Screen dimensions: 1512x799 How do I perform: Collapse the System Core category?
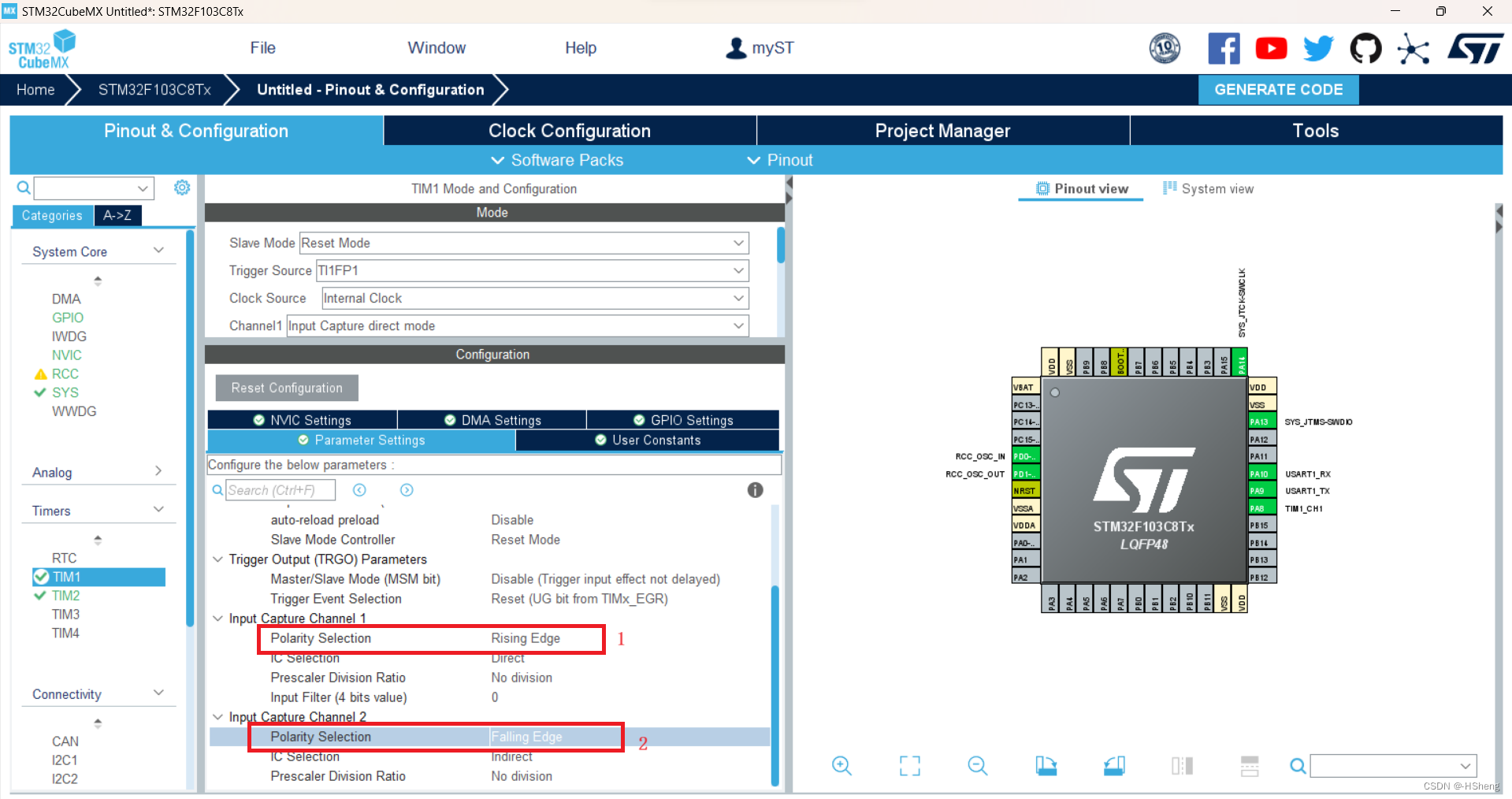pos(158,251)
